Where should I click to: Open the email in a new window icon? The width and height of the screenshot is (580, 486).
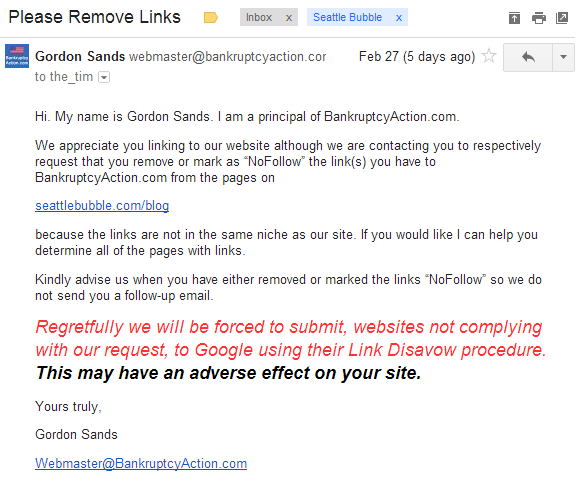pos(562,18)
